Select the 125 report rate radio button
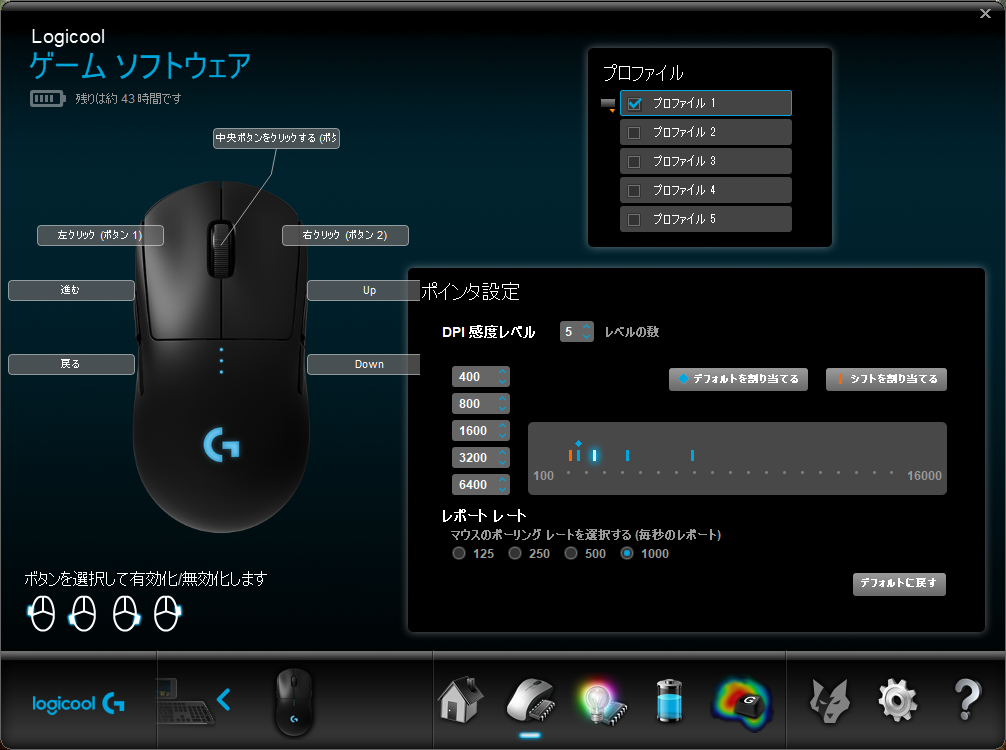The height and width of the screenshot is (750, 1006). pyautogui.click(x=459, y=553)
